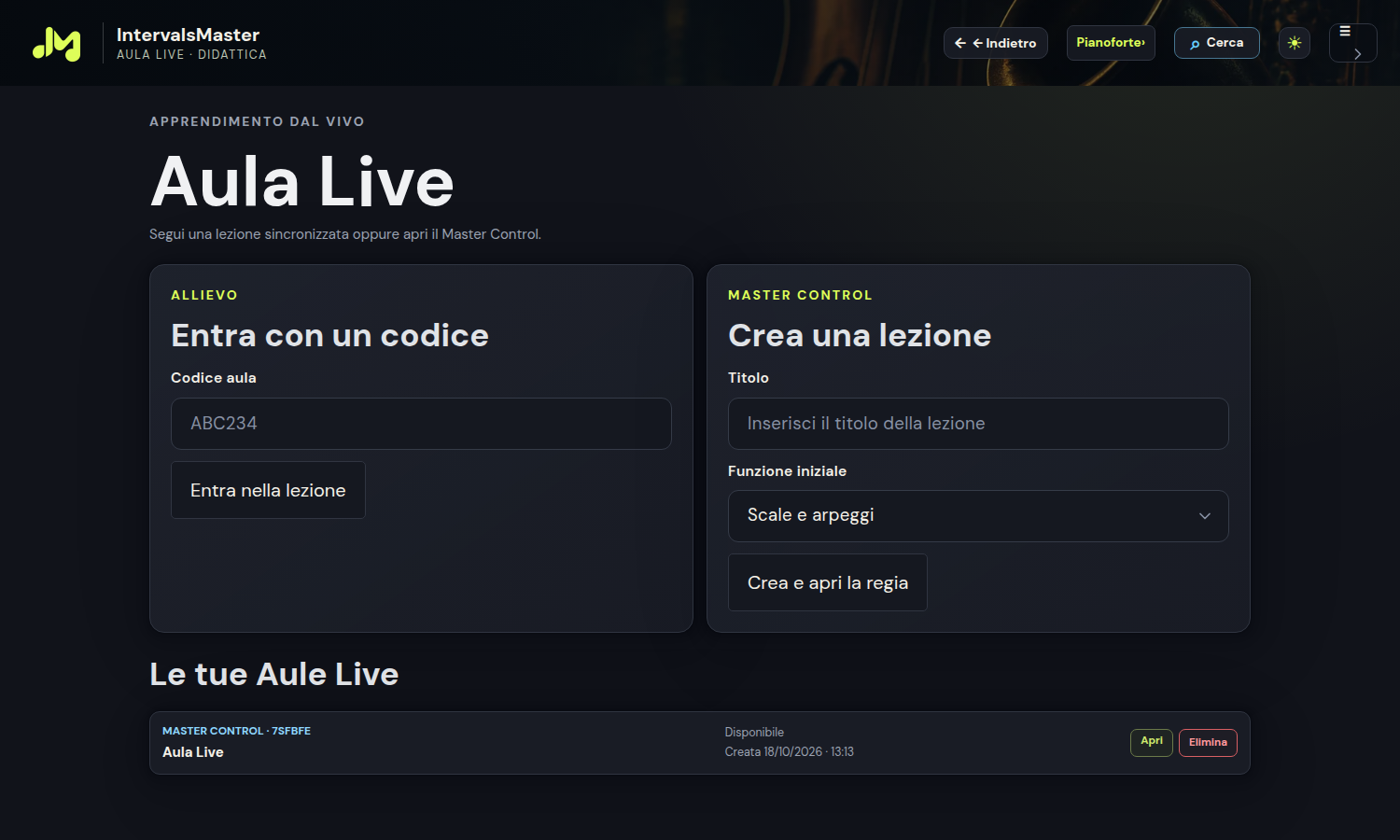Click the Disponibile status text
Screen dimensions: 1400x840
click(754, 733)
